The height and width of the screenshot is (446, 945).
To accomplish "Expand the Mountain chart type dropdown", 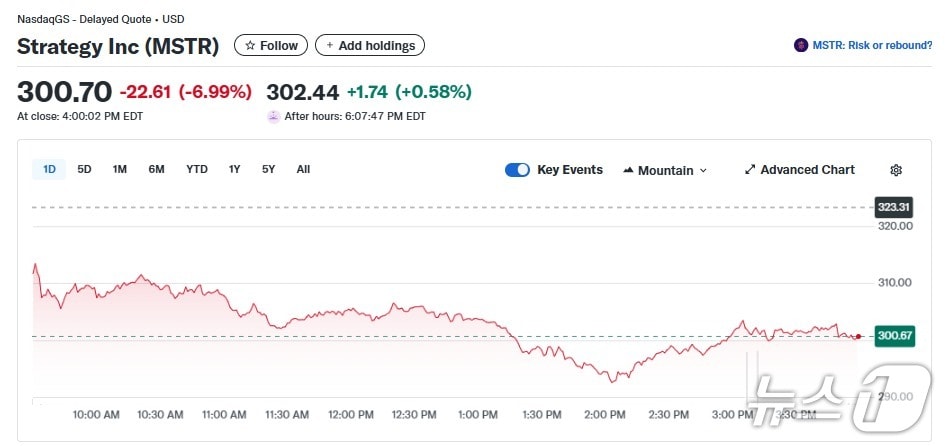I will tap(703, 171).
